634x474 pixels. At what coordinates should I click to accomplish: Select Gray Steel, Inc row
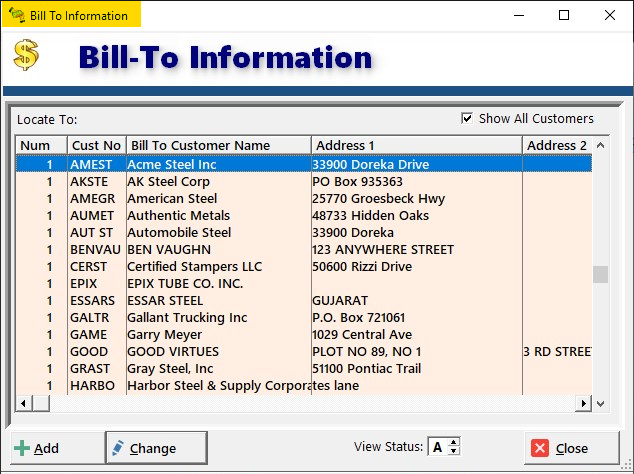point(304,368)
